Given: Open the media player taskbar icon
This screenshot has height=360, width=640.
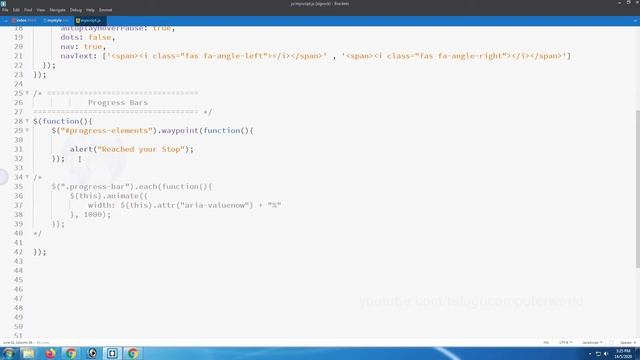Looking at the screenshot, I should 92,353.
